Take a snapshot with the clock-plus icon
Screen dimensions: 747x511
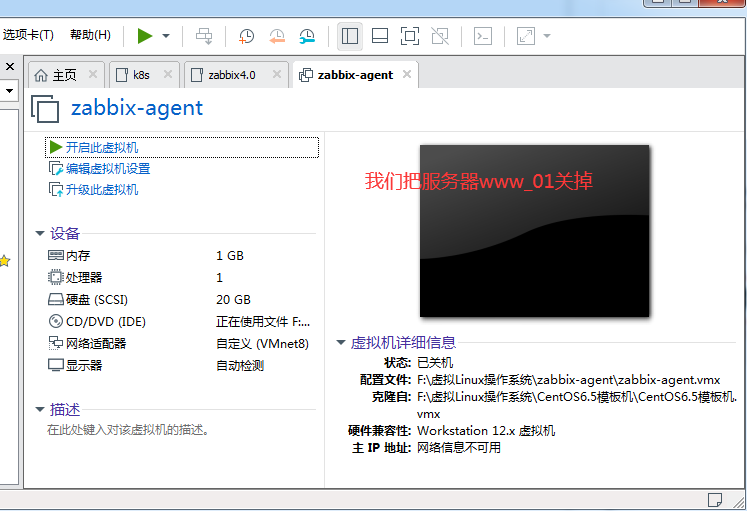(246, 36)
